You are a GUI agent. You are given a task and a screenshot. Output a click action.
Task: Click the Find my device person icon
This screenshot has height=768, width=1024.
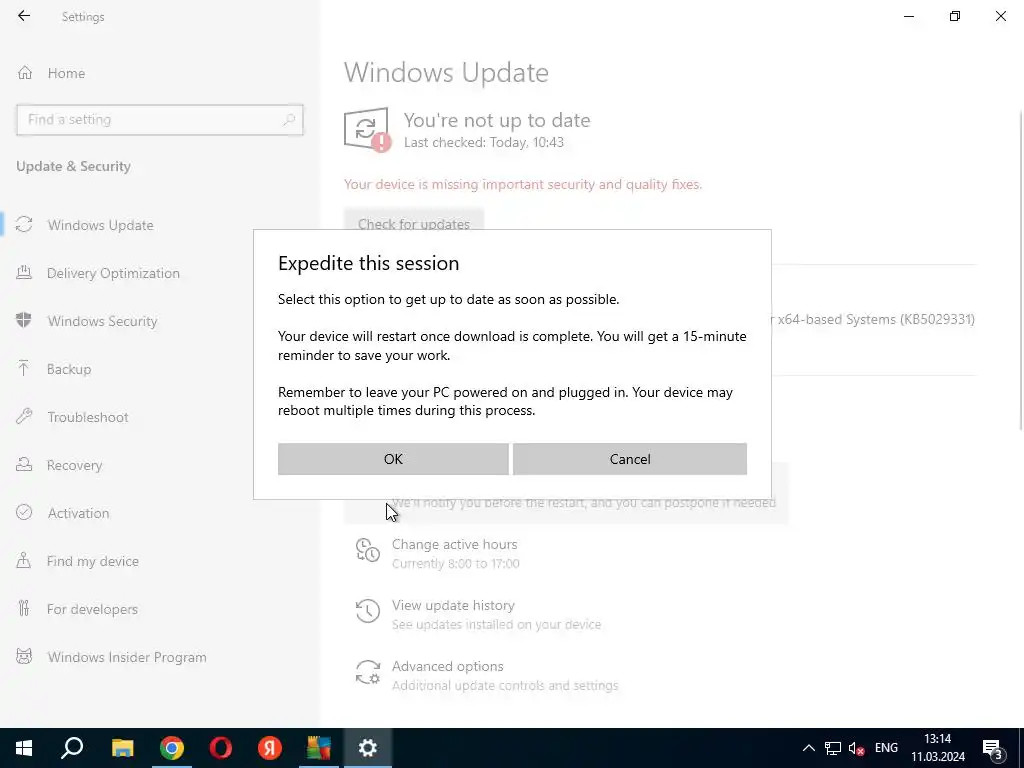24,560
